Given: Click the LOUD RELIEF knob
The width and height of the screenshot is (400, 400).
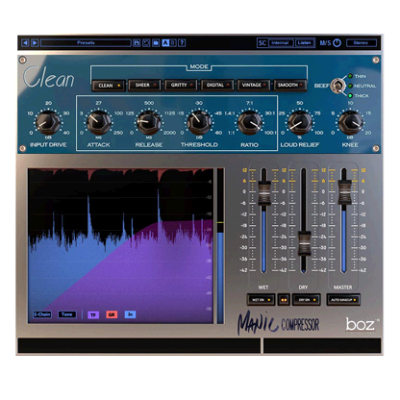Looking at the screenshot, I should [300, 123].
